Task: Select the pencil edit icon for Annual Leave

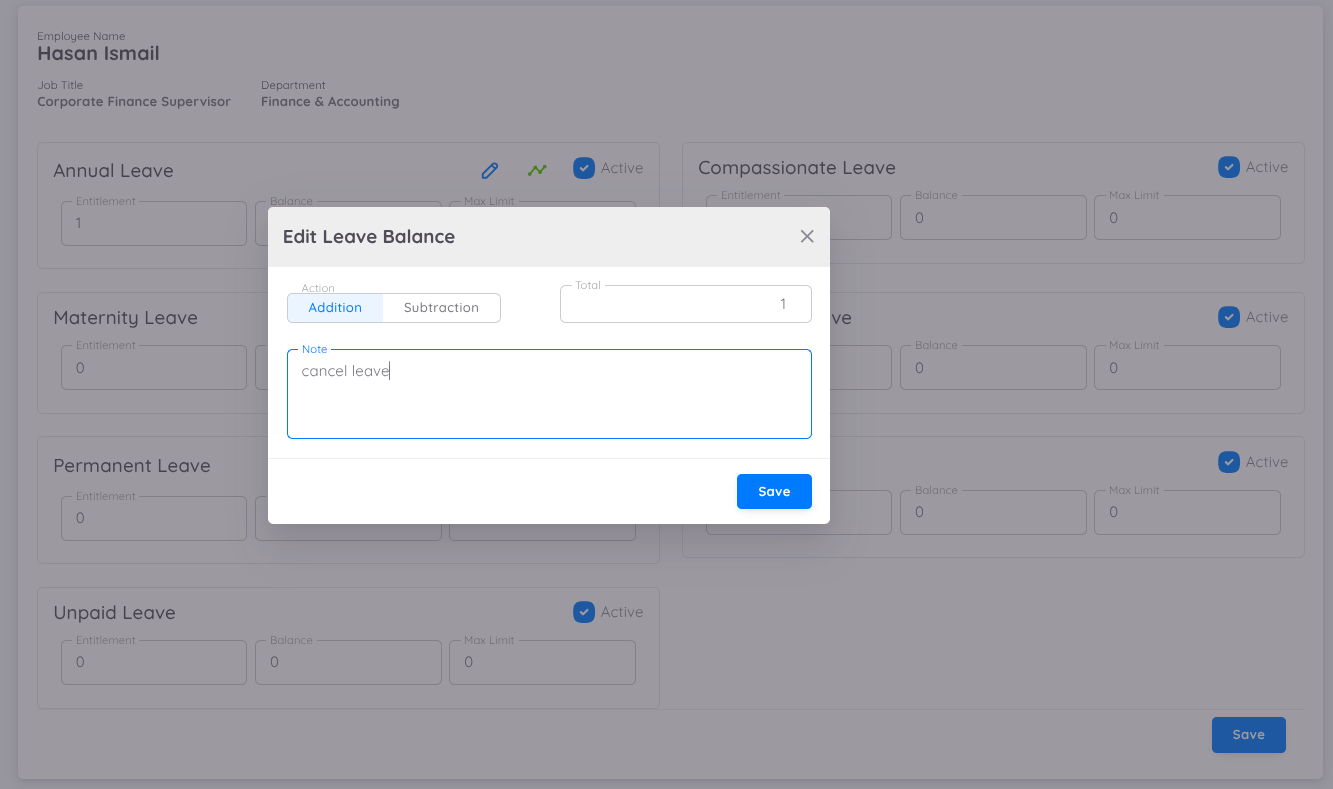Action: coord(489,170)
